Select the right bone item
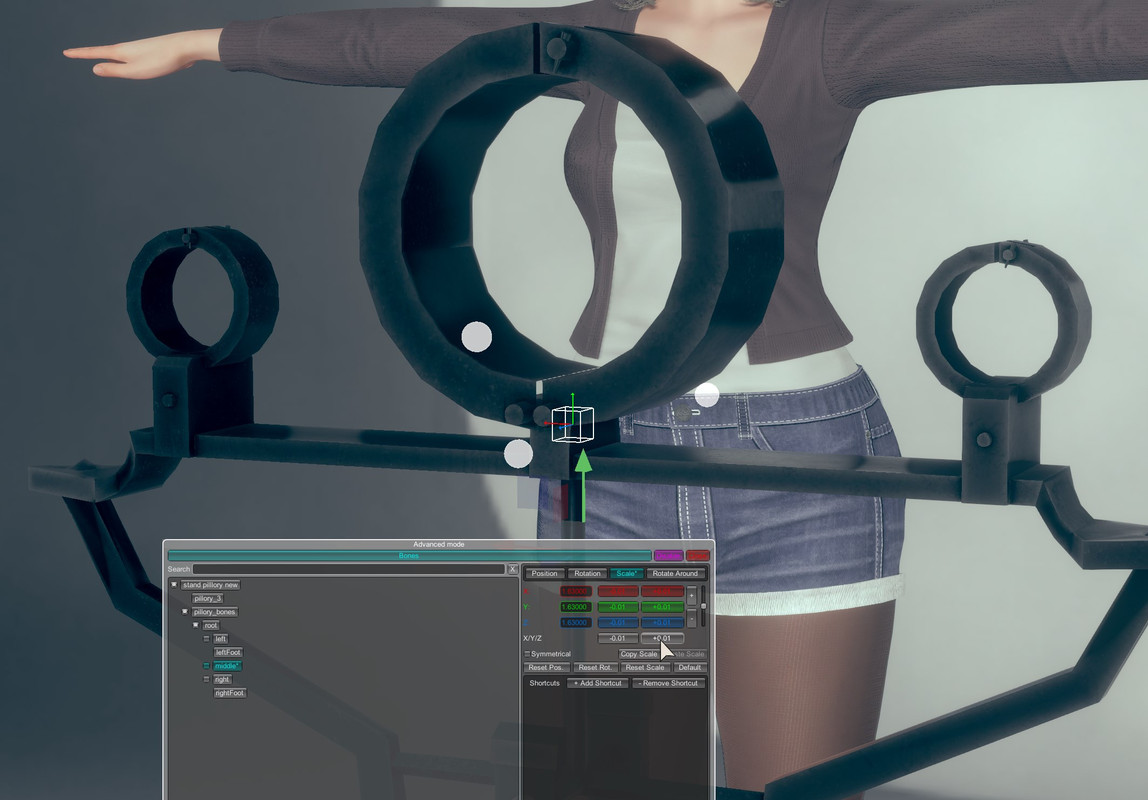This screenshot has width=1148, height=800. pyautogui.click(x=222, y=679)
